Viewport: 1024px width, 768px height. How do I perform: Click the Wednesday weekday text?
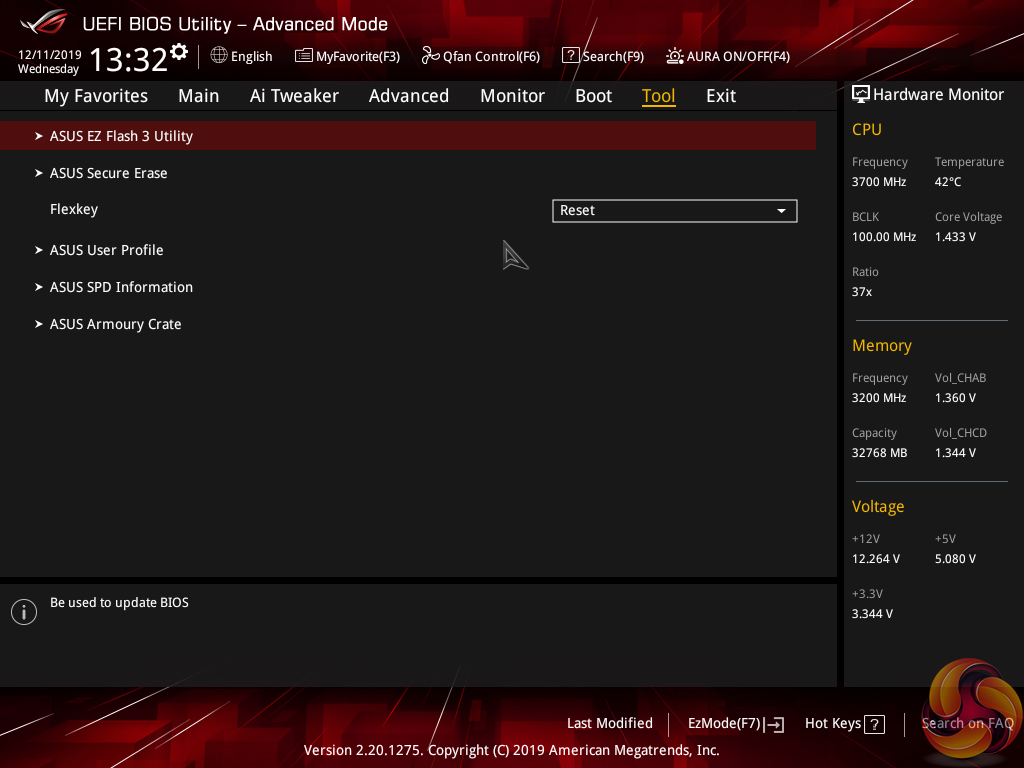[x=48, y=69]
